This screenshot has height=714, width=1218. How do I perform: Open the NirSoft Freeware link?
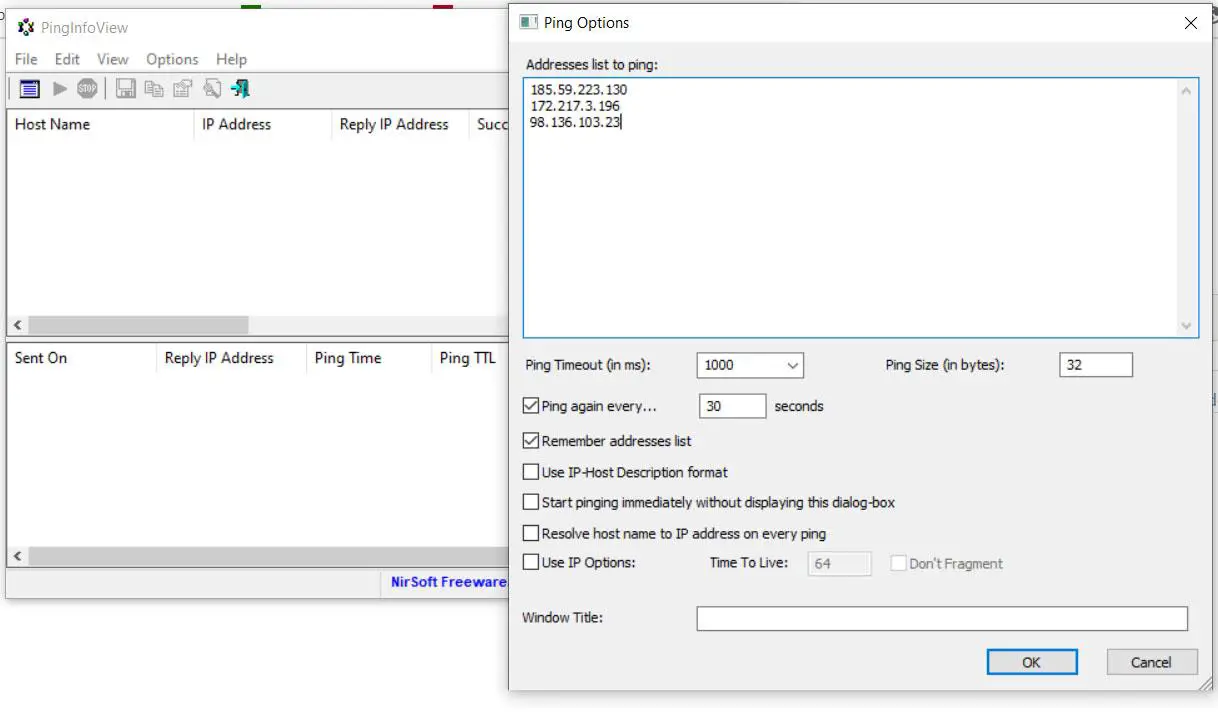point(450,582)
